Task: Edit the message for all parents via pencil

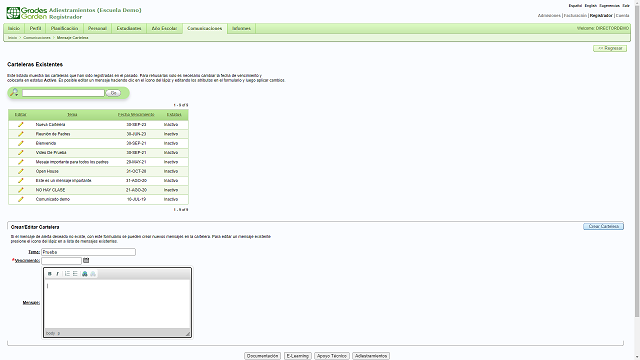Action: pyautogui.click(x=20, y=162)
